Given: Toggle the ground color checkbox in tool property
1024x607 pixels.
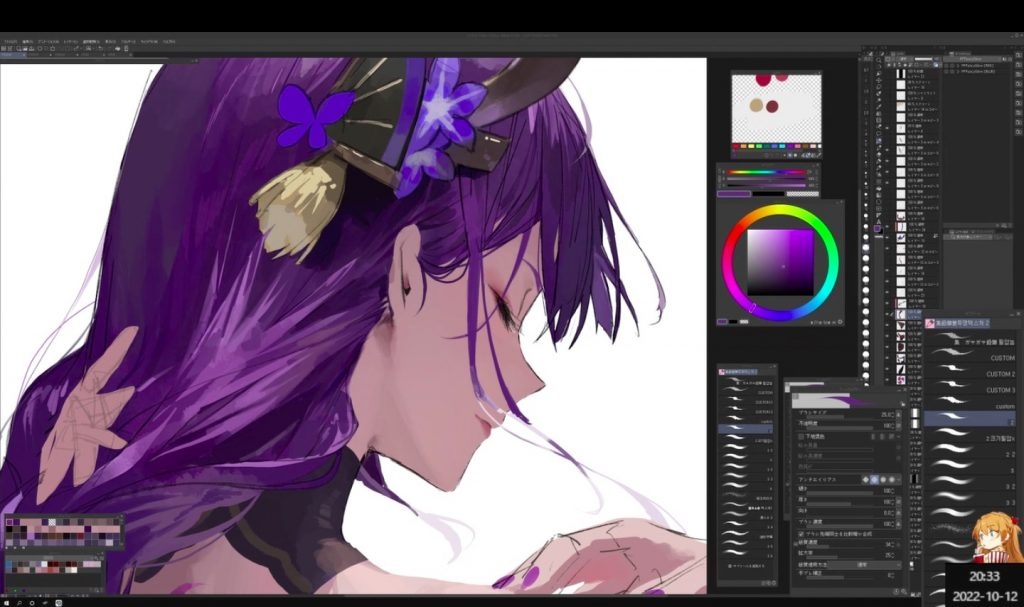Looking at the screenshot, I should coord(802,437).
